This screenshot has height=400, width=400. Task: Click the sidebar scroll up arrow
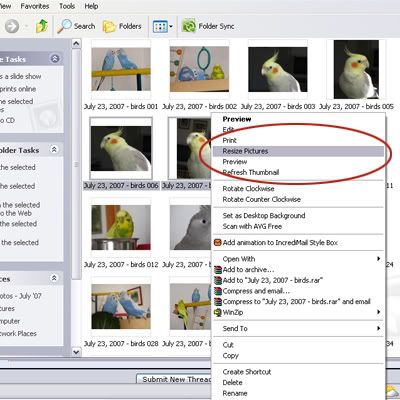(76, 44)
